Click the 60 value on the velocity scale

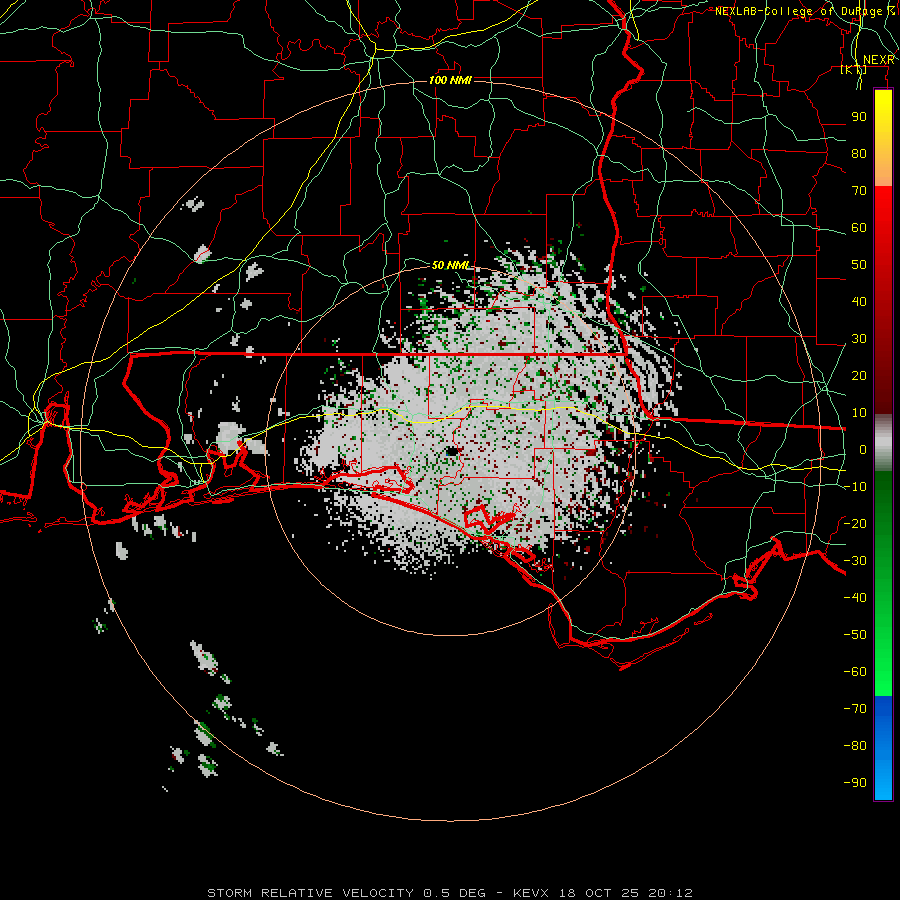[859, 227]
